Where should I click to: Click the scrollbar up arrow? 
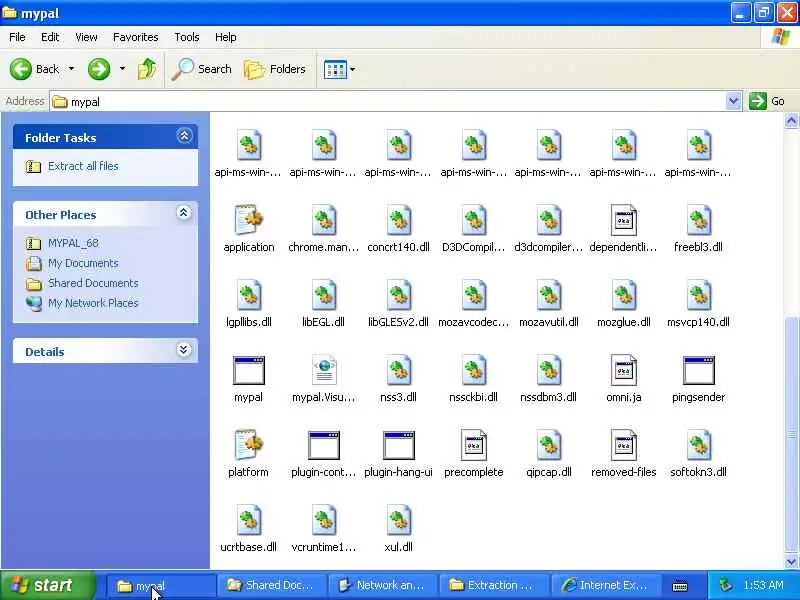point(791,121)
